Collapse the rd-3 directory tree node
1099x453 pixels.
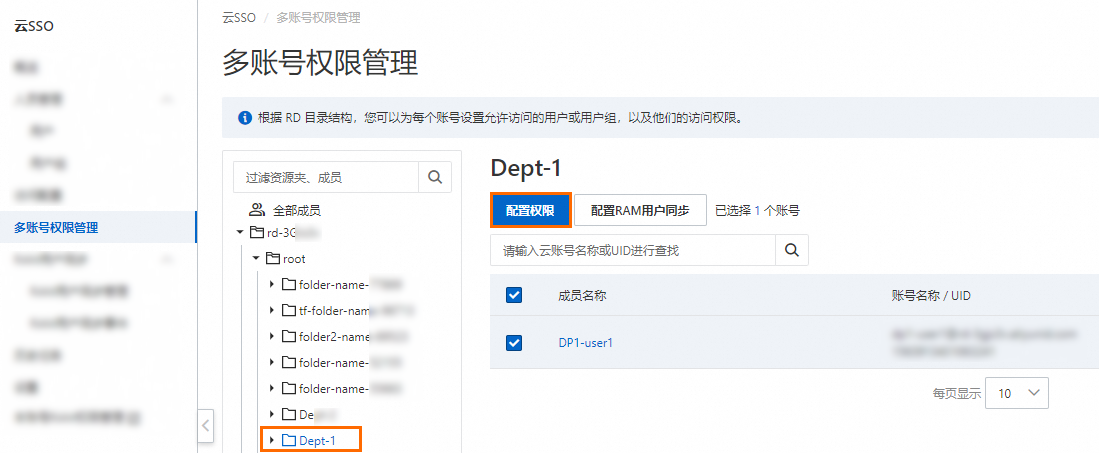[239, 232]
